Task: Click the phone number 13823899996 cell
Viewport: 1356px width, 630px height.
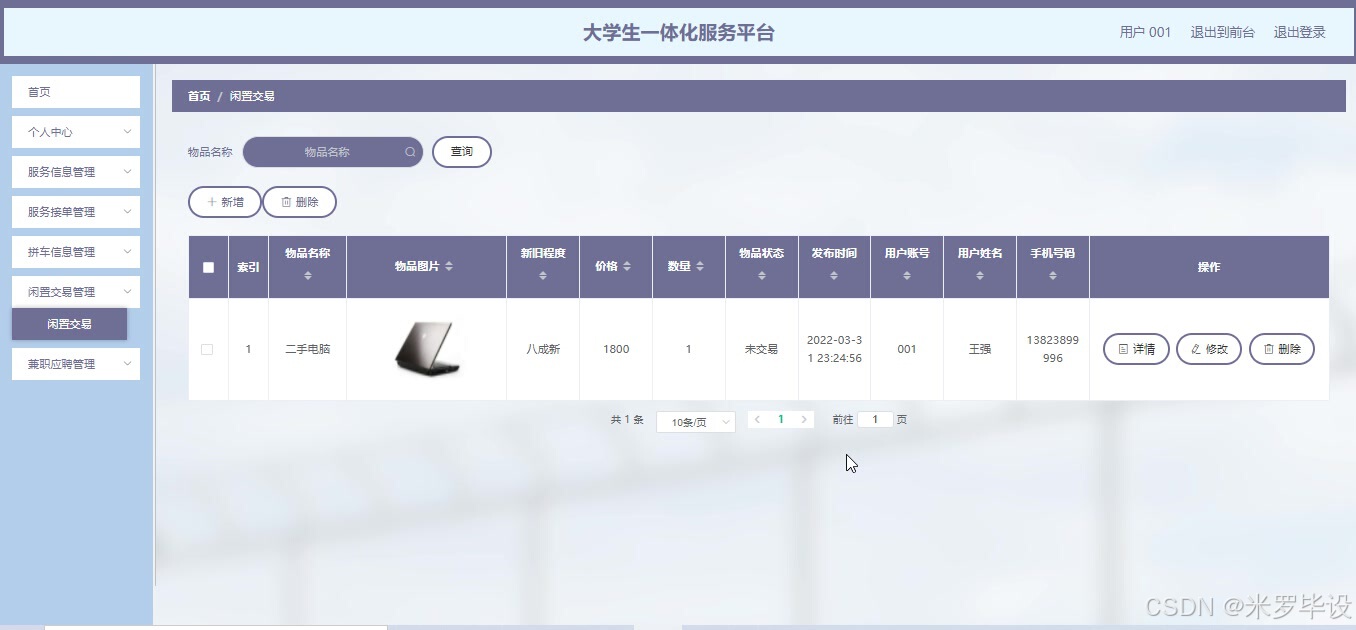Action: pyautogui.click(x=1053, y=349)
